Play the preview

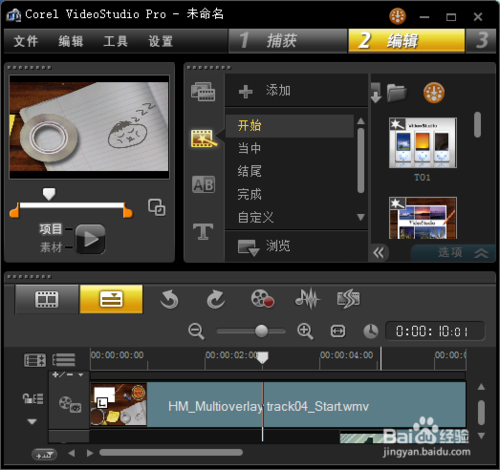coord(90,239)
